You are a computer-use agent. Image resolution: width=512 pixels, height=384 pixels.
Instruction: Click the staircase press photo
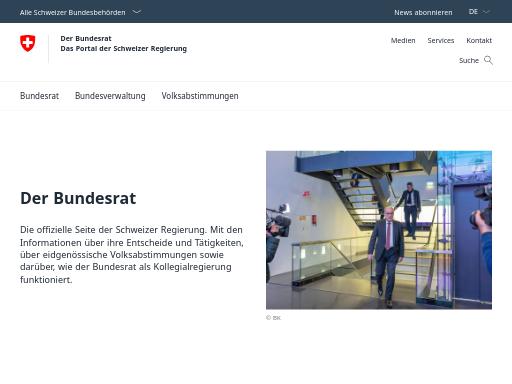(379, 230)
